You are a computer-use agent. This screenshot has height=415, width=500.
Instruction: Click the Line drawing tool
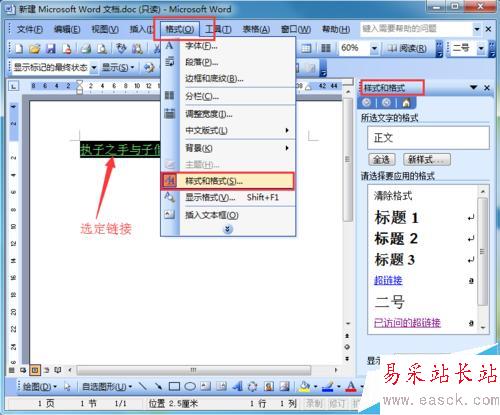pos(143,386)
